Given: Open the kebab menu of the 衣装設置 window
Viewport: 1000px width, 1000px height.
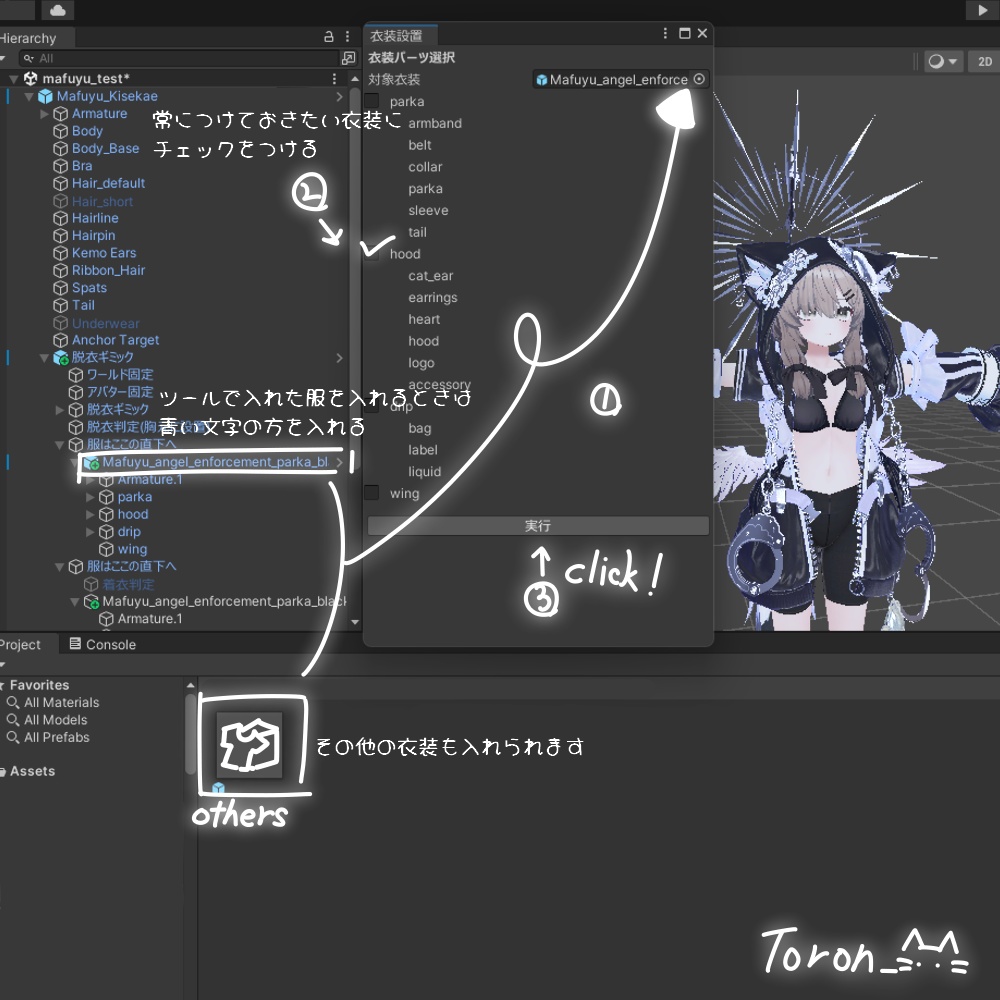Looking at the screenshot, I should [664, 32].
